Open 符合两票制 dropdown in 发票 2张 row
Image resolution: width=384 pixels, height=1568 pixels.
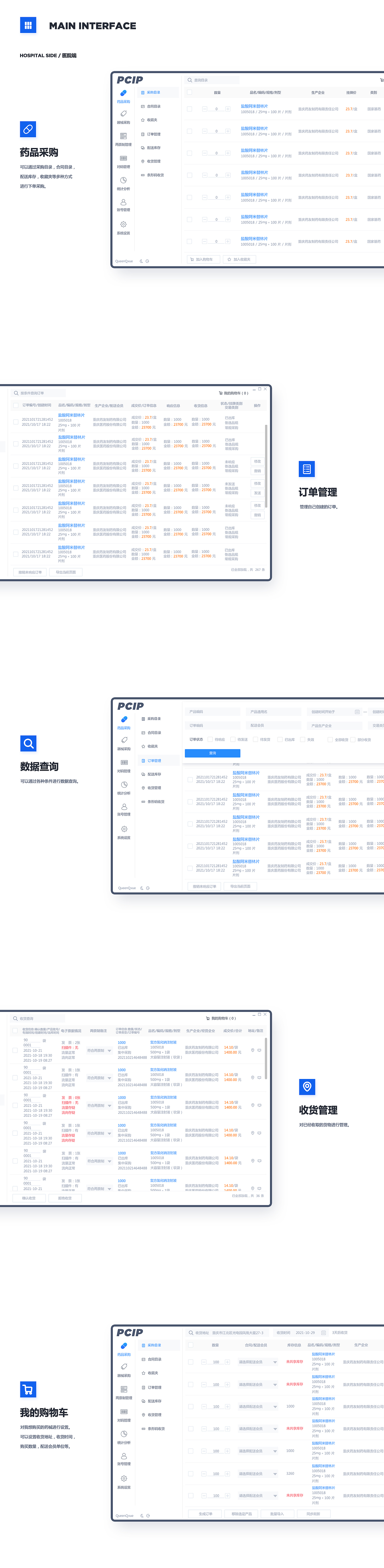pyautogui.click(x=99, y=1051)
